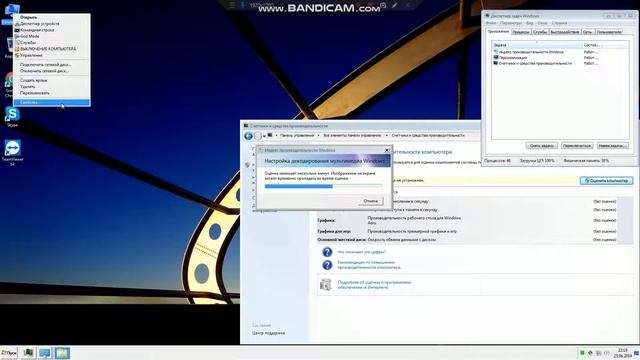Image resolution: width=640 pixels, height=360 pixels.
Task: Switch to 'Быстродействие' tab in Task Manager
Action: (565, 32)
